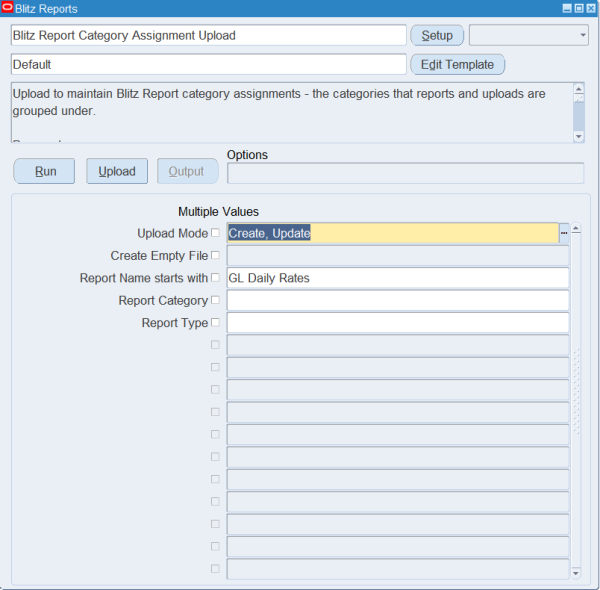This screenshot has height=590, width=600.
Task: Tick the Report Category multiple values checkbox
Action: 215,300
